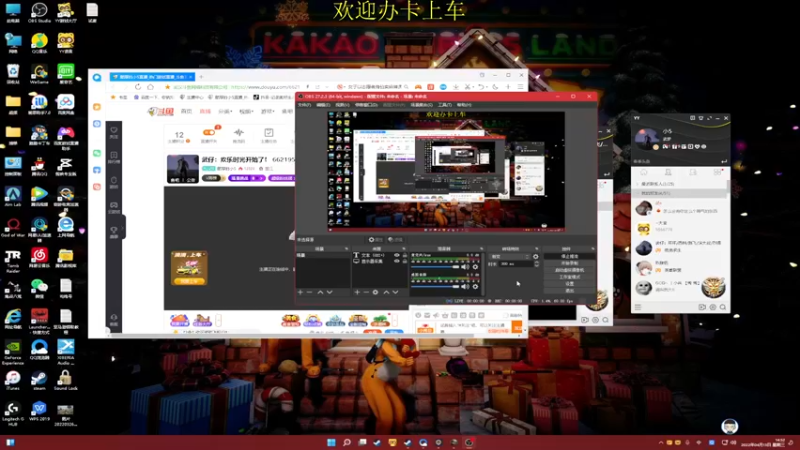Open source Properties button above OBS docks

376,239
